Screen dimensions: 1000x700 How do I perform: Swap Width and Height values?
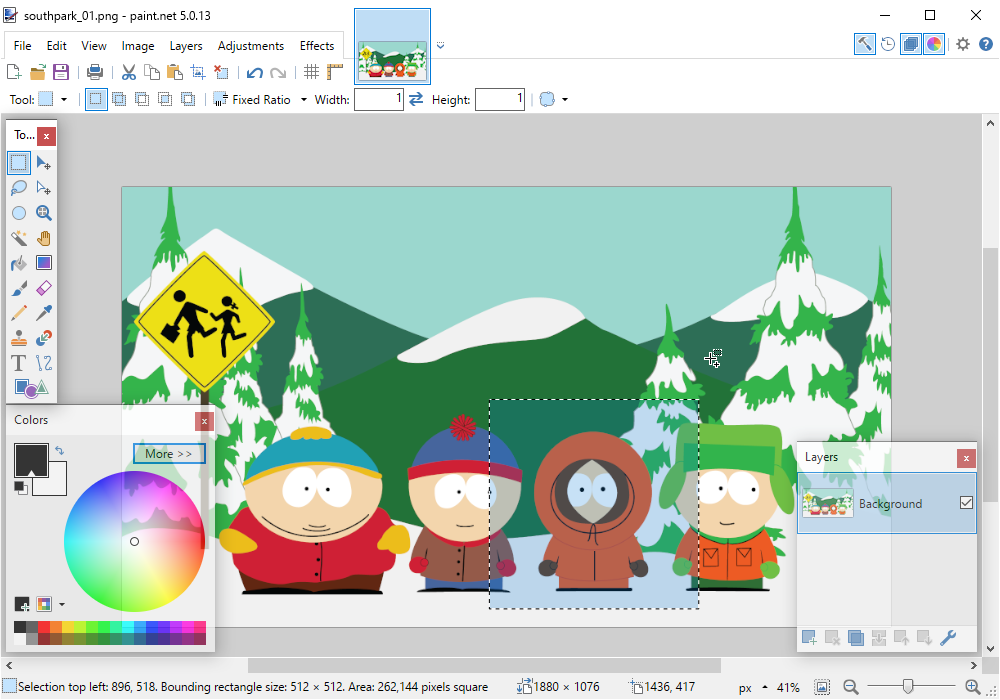coord(416,99)
